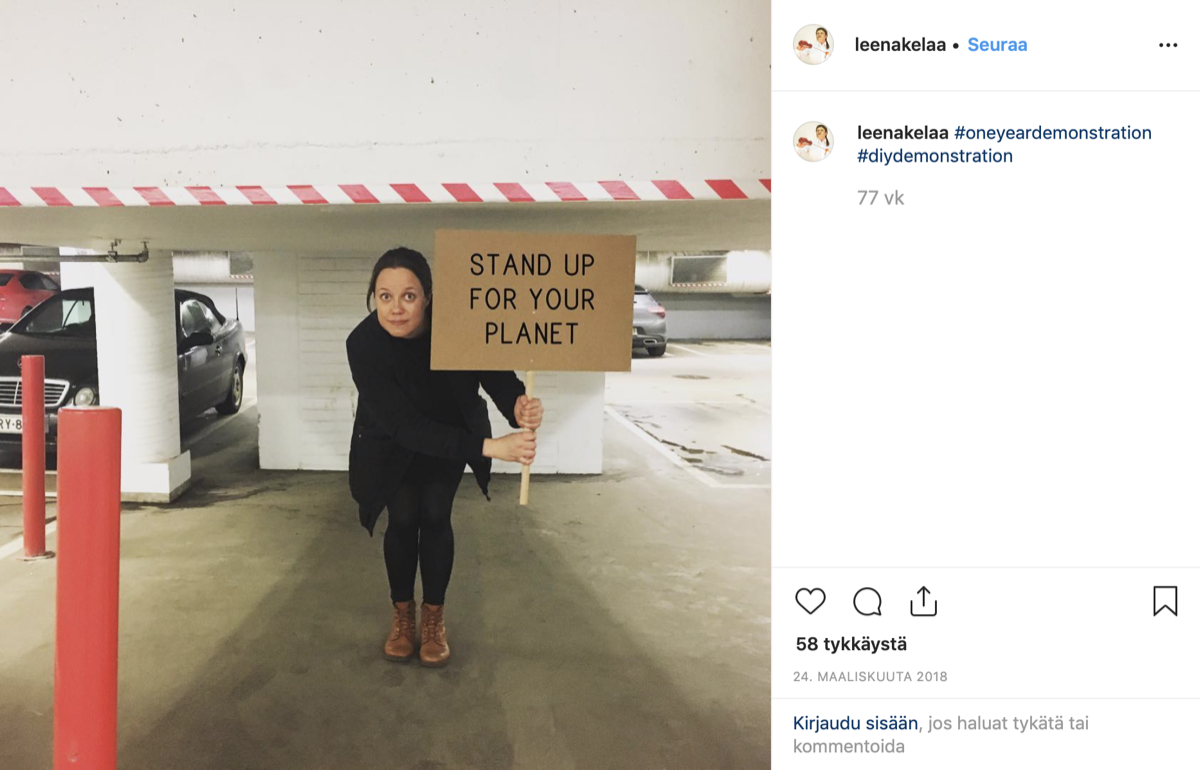The image size is (1200, 770).
Task: Share the post via the upload arrow icon
Action: click(923, 600)
